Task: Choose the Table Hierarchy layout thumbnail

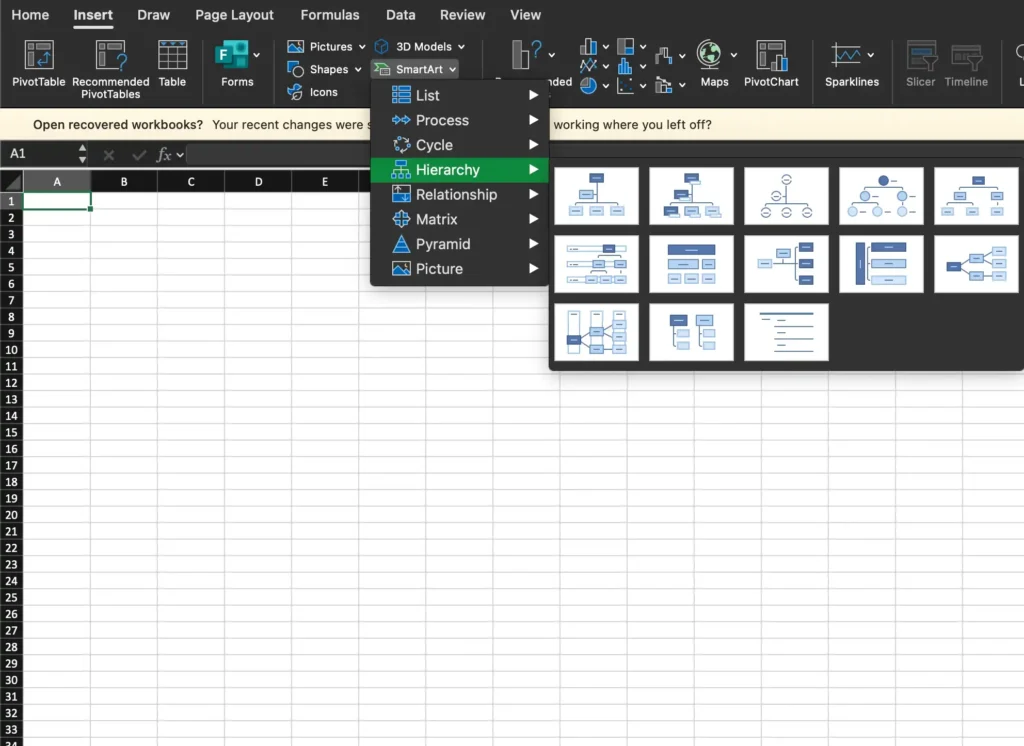Action: click(692, 264)
